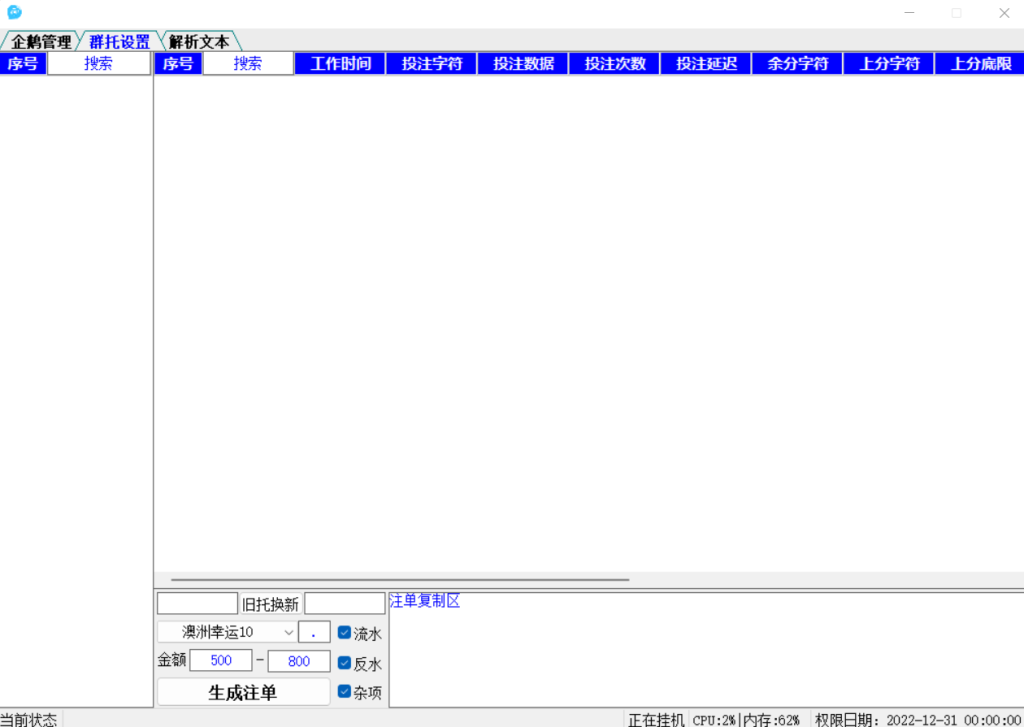Select the 投注次数 column header
Viewport: 1024px width, 727px height.
(615, 64)
